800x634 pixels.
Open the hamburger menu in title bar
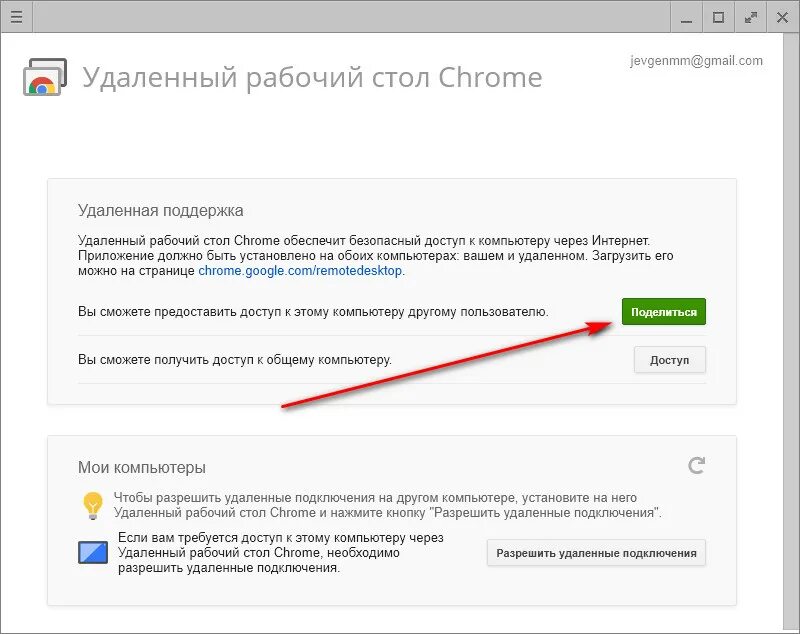(x=16, y=17)
